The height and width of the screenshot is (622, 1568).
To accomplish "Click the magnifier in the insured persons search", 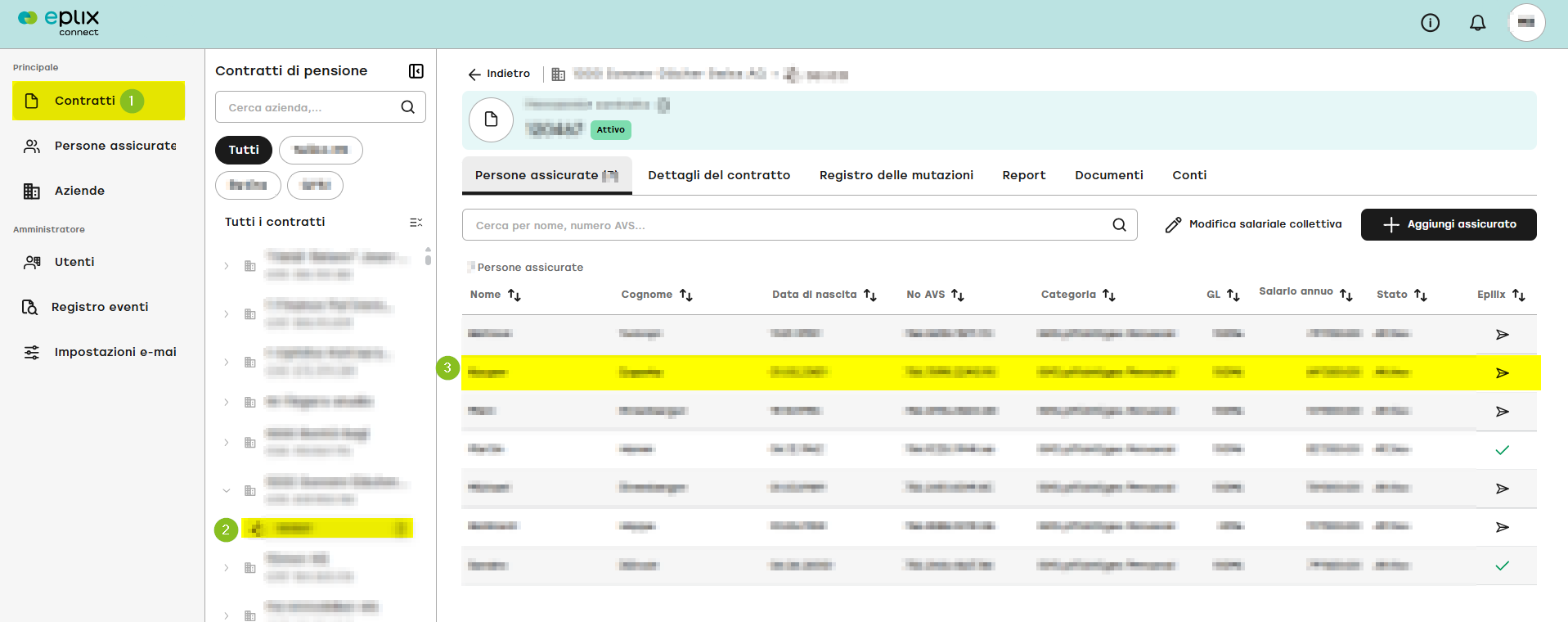I will coord(1119,225).
